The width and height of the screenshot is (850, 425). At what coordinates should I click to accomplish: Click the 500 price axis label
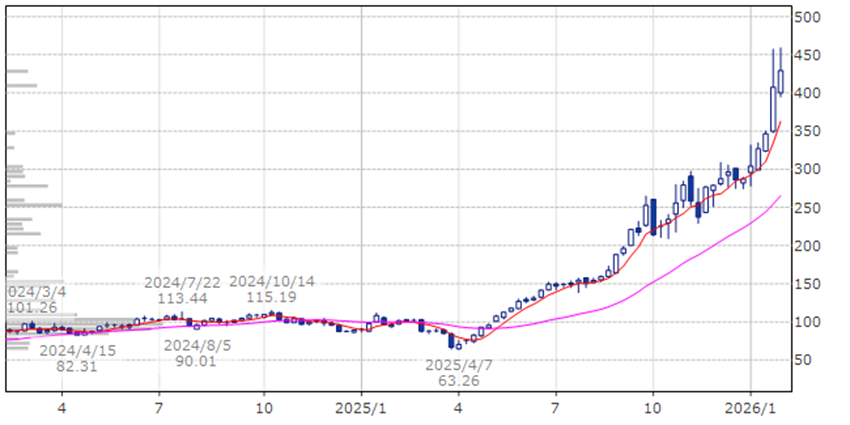(x=808, y=17)
